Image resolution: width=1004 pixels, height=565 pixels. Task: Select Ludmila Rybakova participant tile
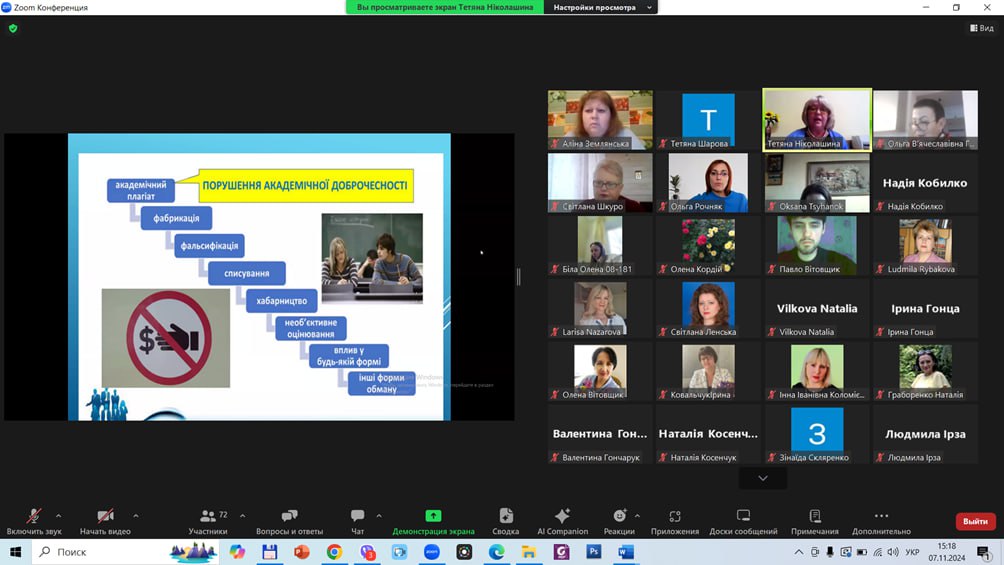(x=925, y=245)
